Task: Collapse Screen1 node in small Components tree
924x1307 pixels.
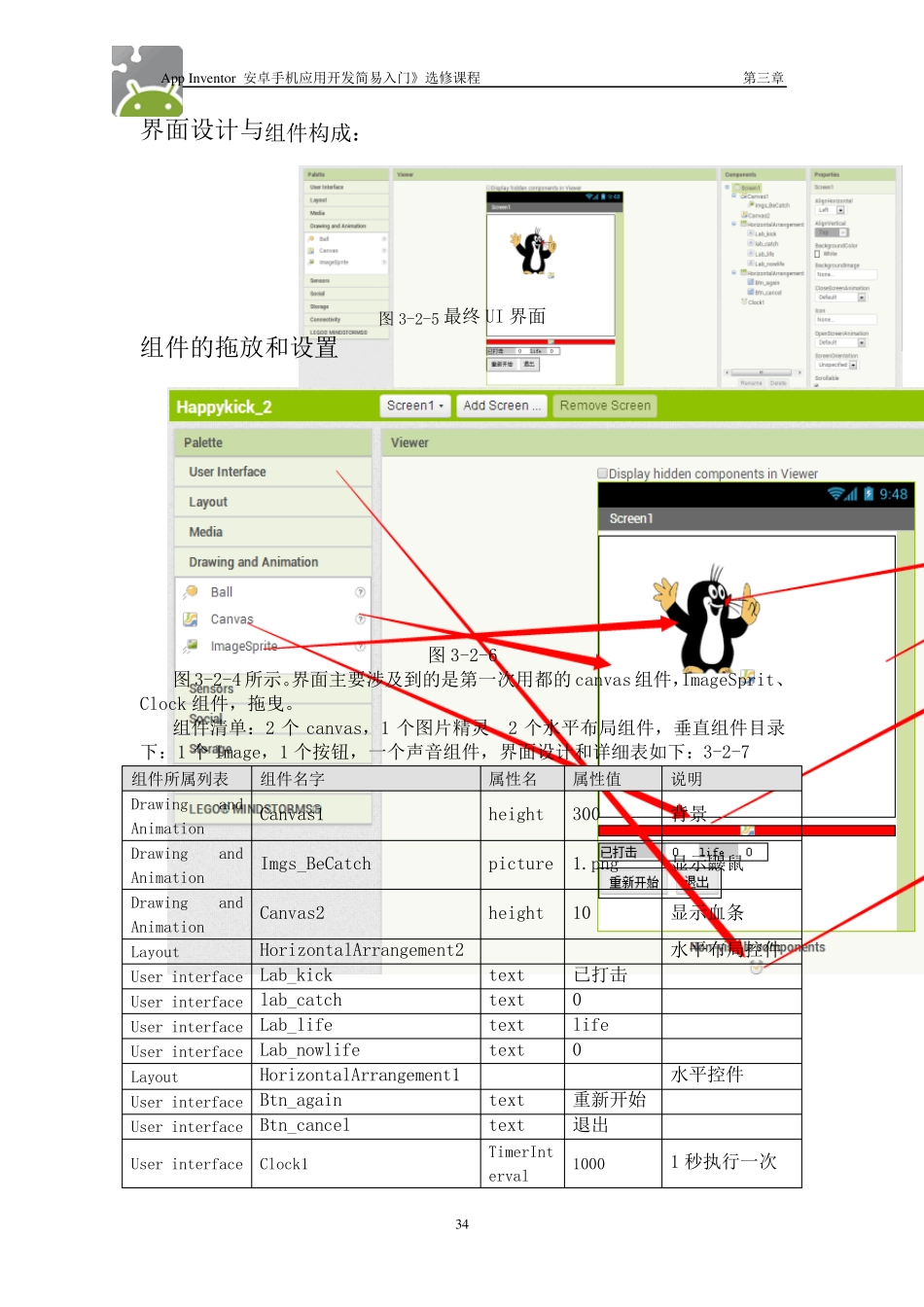Action: [x=728, y=187]
